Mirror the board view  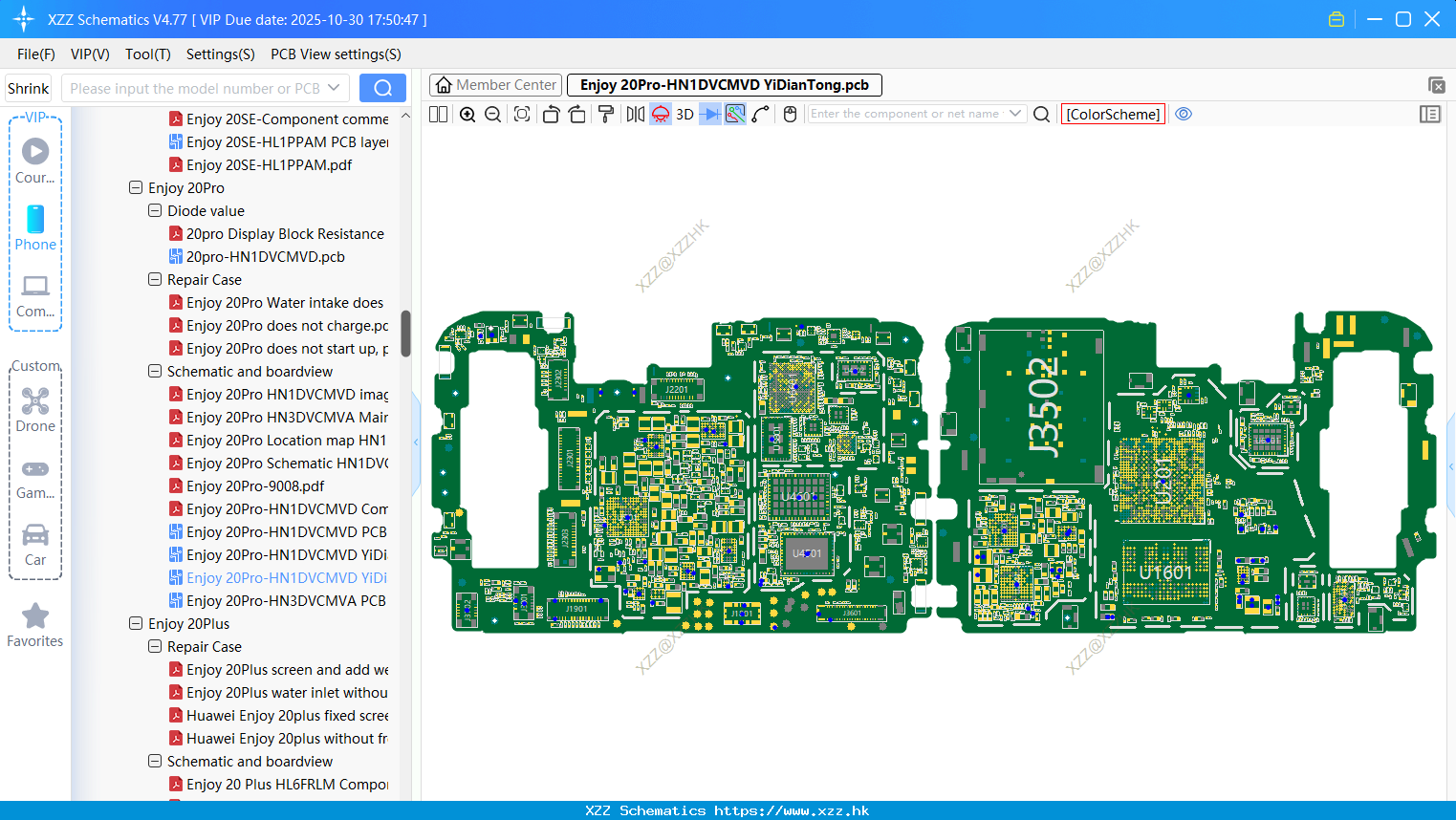(636, 114)
